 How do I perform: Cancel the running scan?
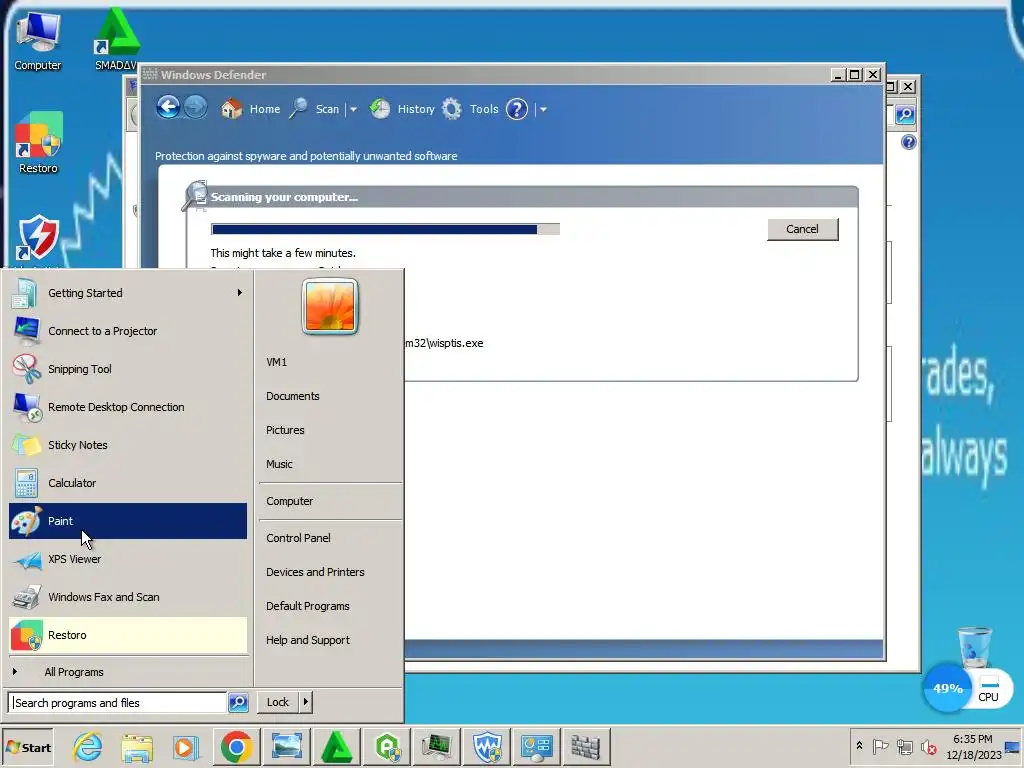pos(802,229)
